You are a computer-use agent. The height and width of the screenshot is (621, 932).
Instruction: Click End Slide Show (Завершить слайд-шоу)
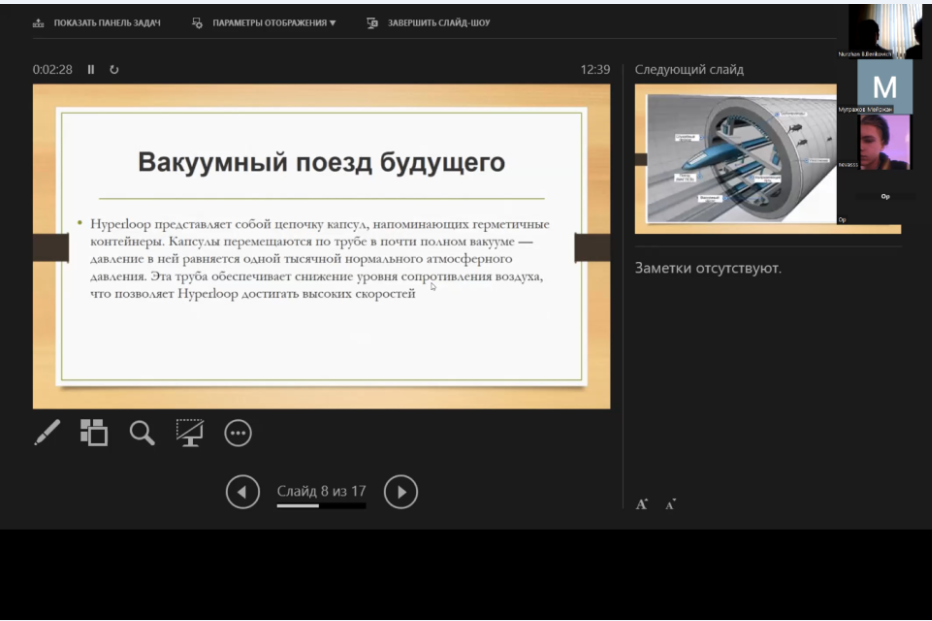point(429,23)
